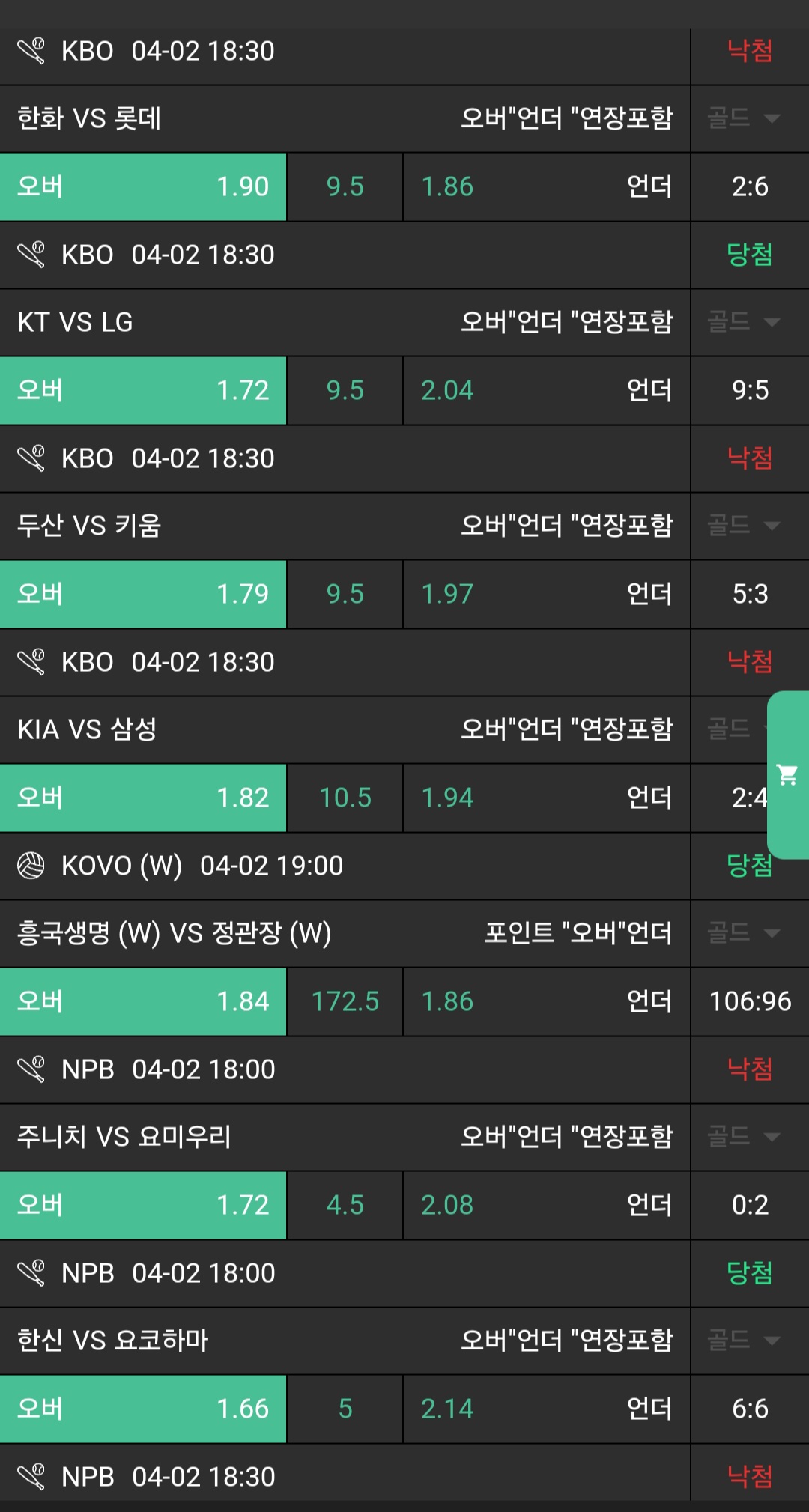Click the baseball icon above 두산 VS 키움

pos(31,458)
